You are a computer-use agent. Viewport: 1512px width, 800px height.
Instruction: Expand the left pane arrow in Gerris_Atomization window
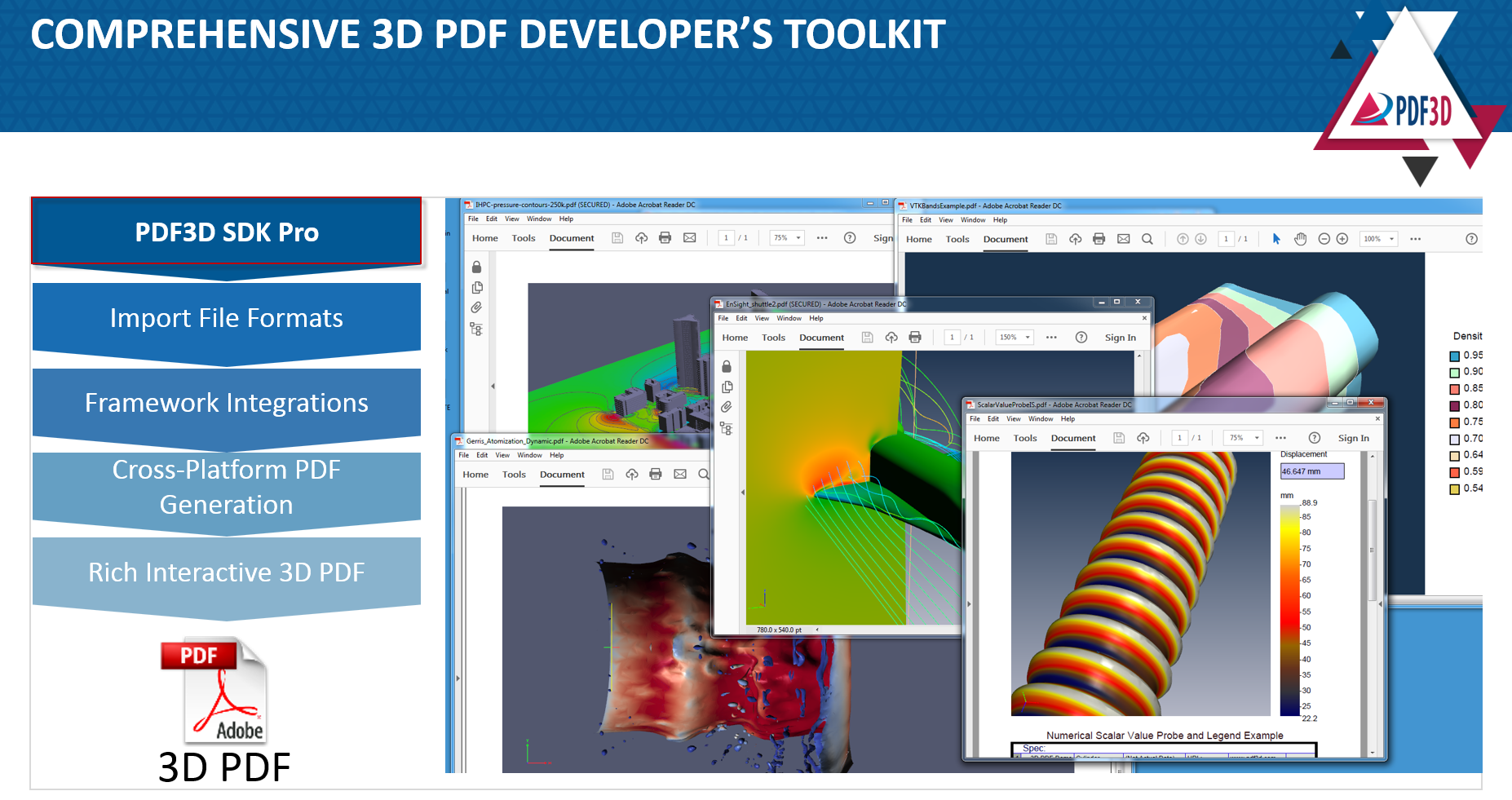tap(458, 678)
